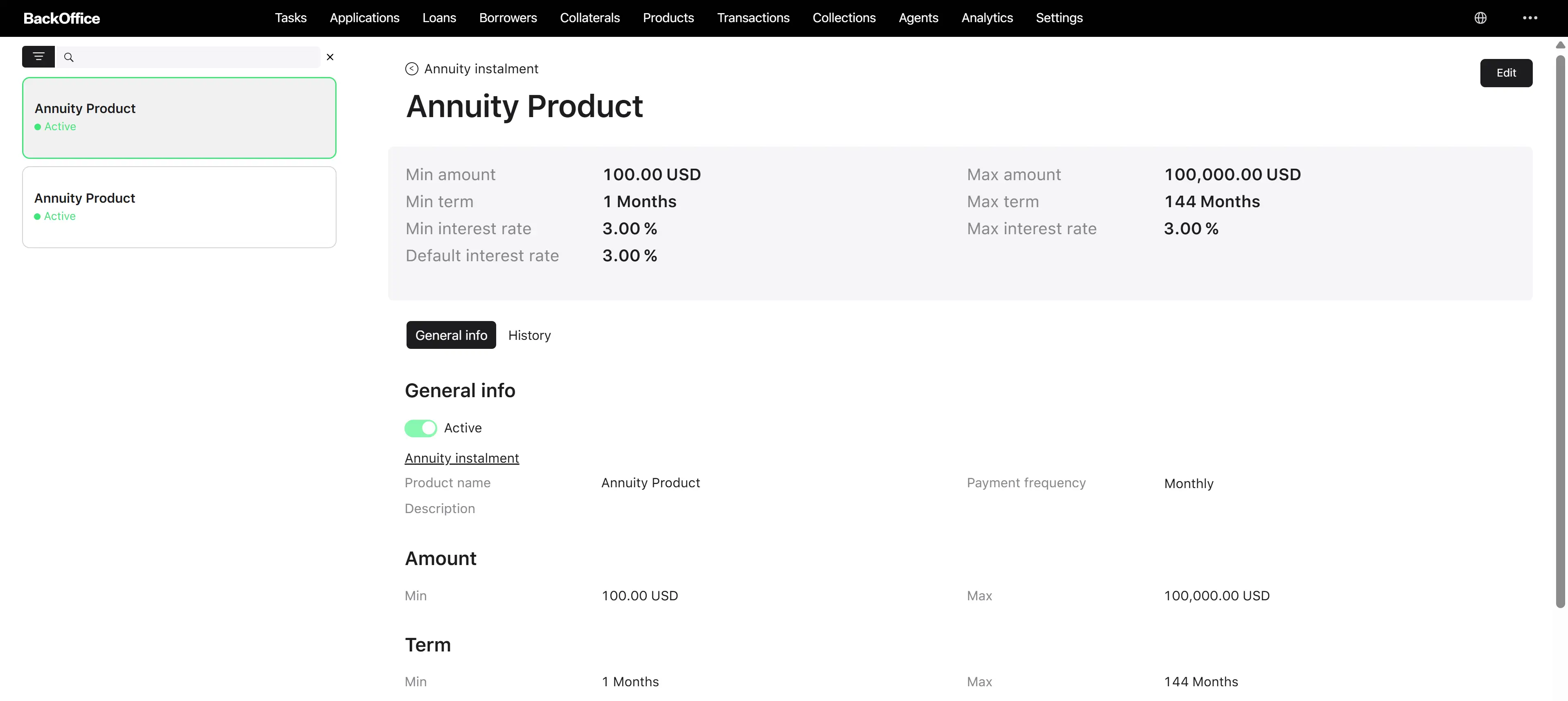The image size is (1568, 701).
Task: Clear search with the X icon
Action: pos(330,57)
